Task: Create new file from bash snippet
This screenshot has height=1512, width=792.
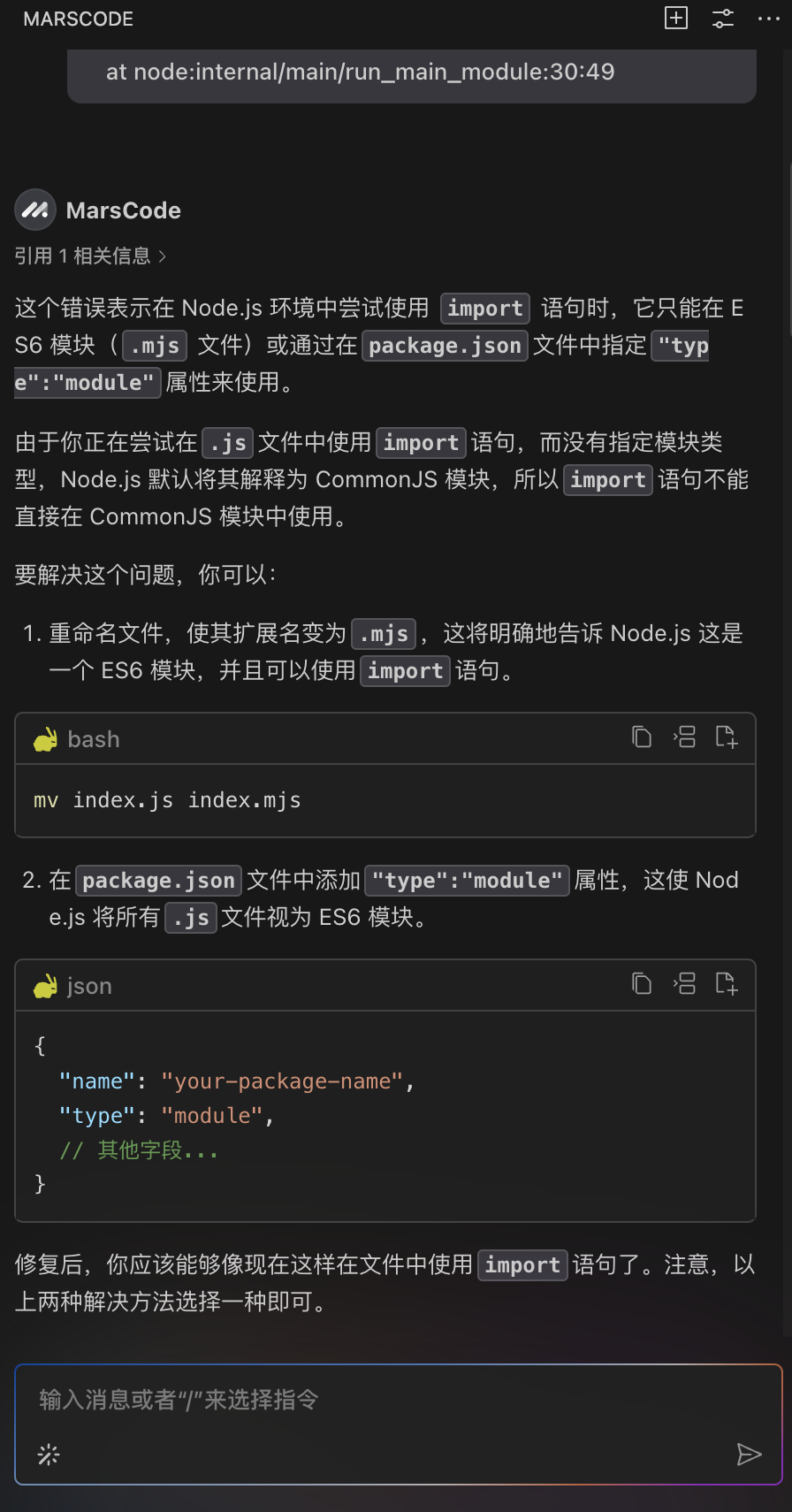Action: [x=727, y=737]
